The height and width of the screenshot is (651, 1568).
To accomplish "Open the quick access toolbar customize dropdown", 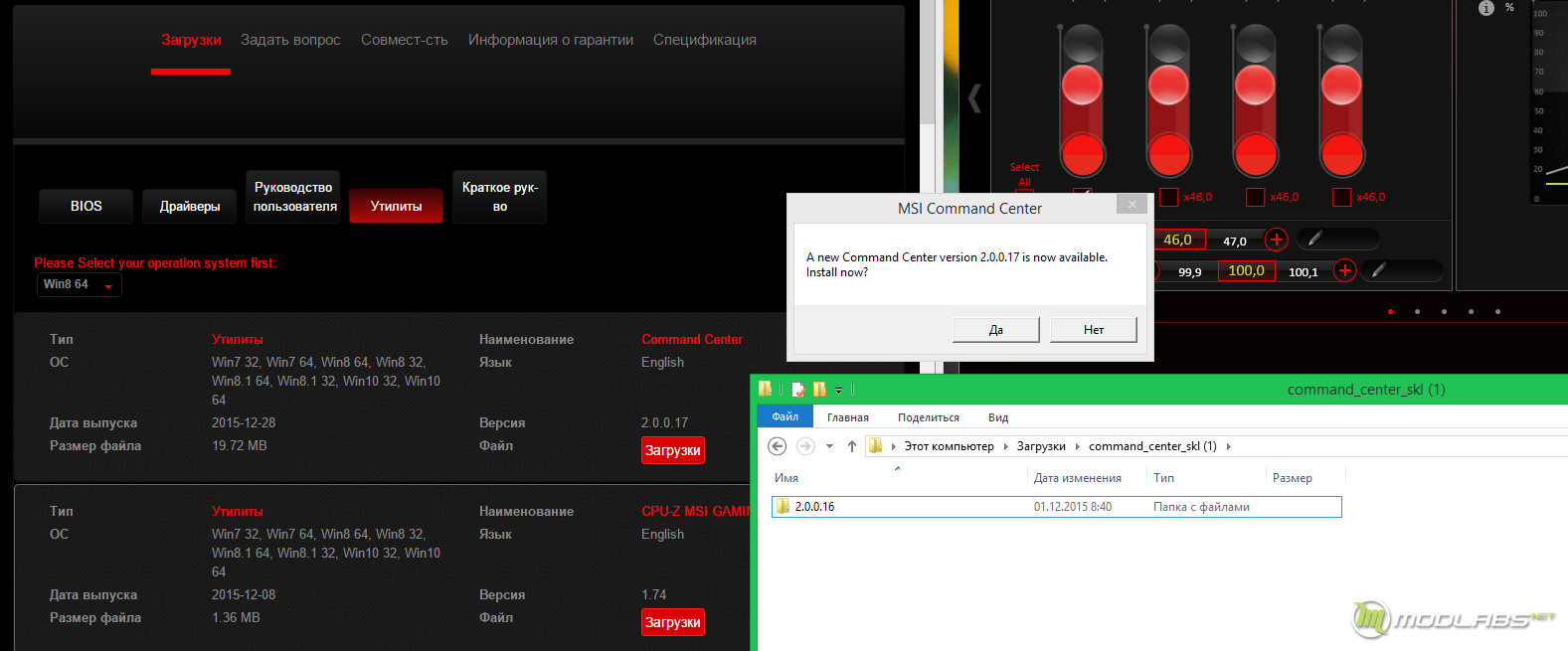I will pyautogui.click(x=838, y=391).
